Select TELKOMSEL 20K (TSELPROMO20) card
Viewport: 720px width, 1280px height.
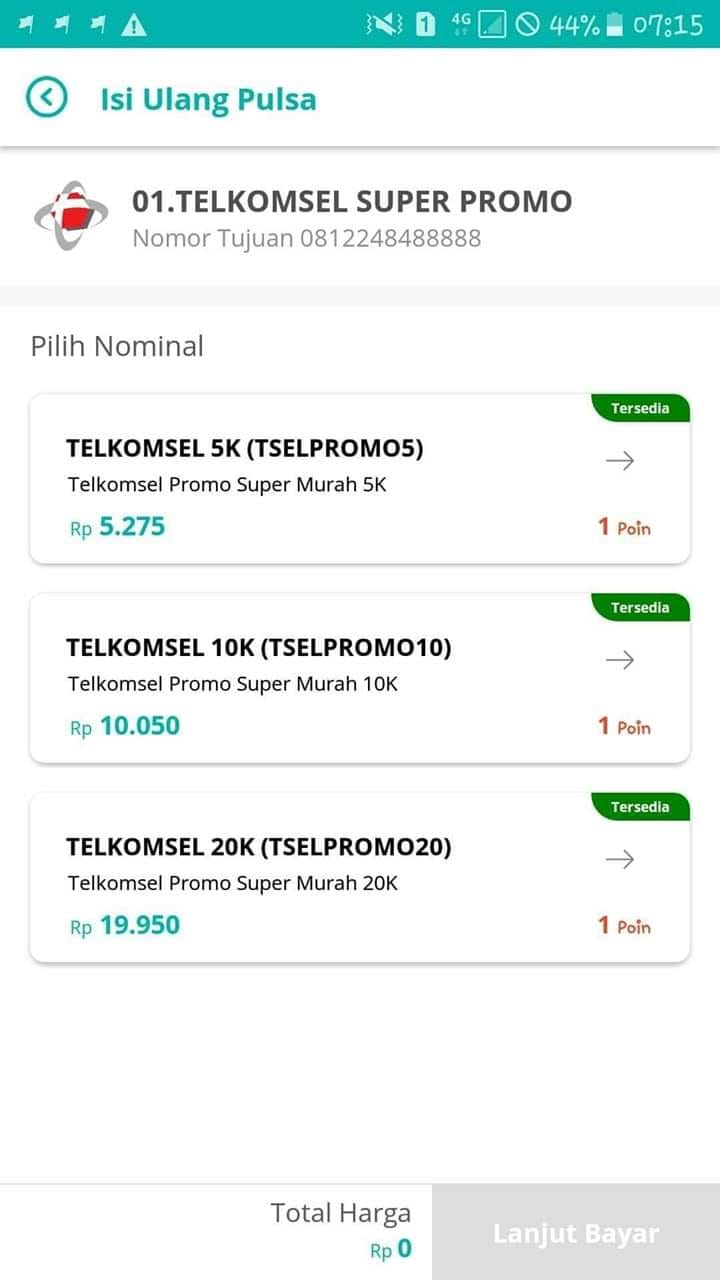(360, 877)
